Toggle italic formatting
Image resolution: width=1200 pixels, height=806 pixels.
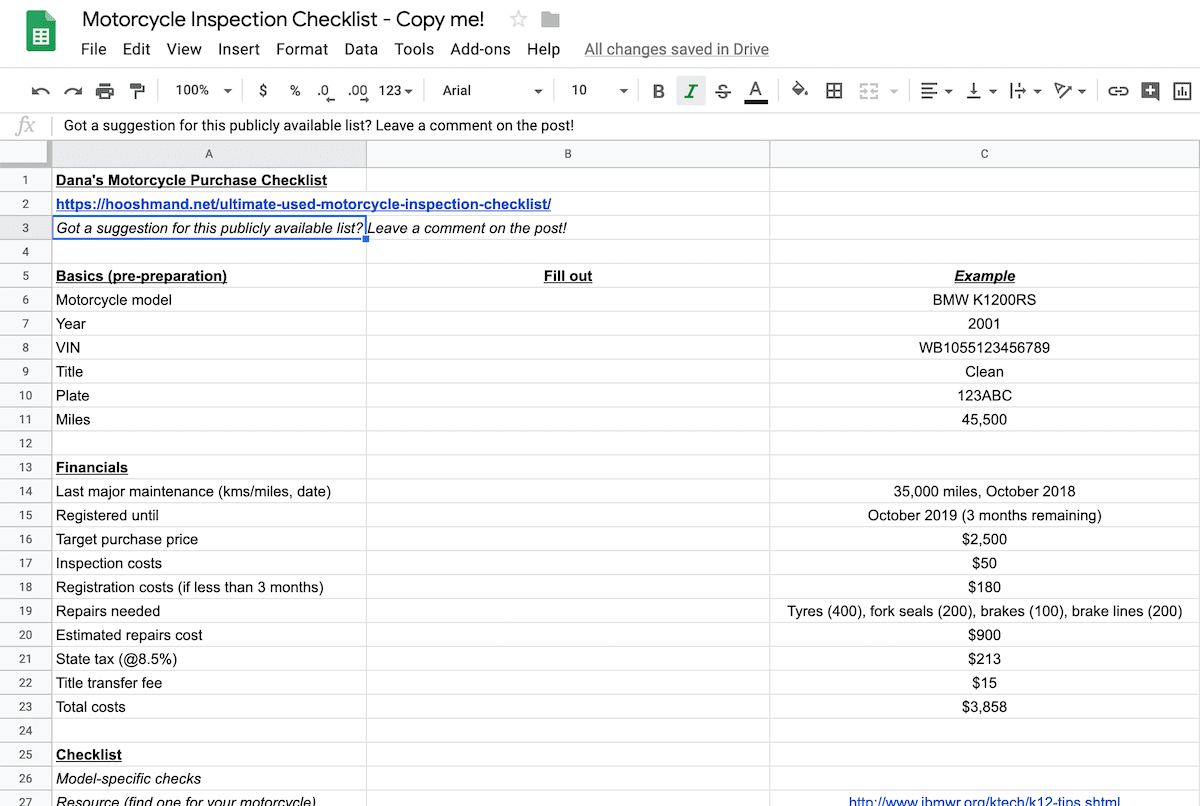tap(690, 91)
